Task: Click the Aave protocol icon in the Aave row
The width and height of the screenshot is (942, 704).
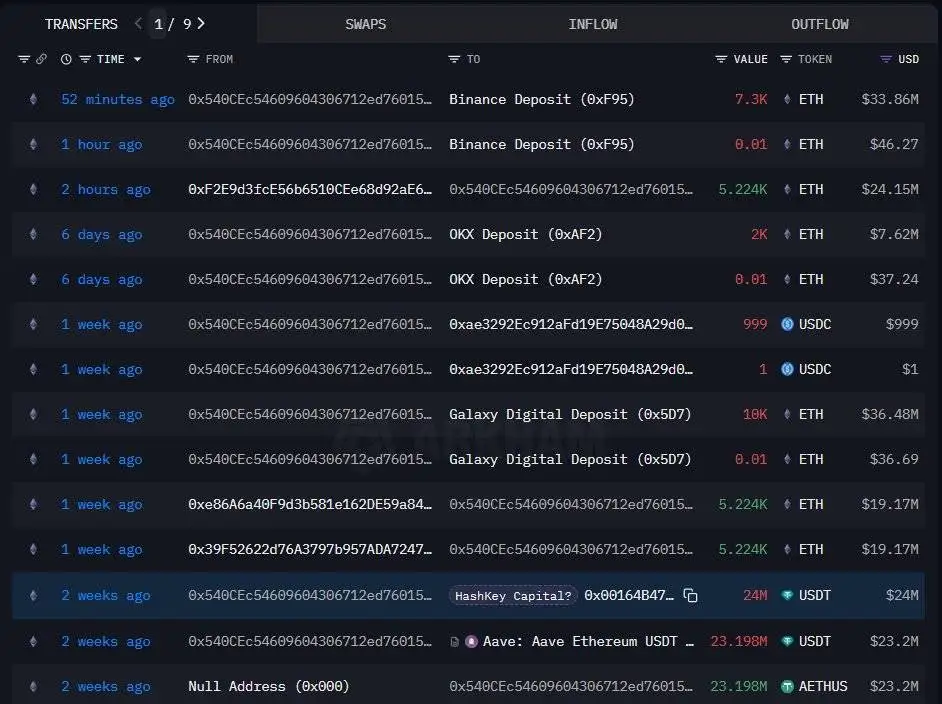Action: click(x=471, y=641)
